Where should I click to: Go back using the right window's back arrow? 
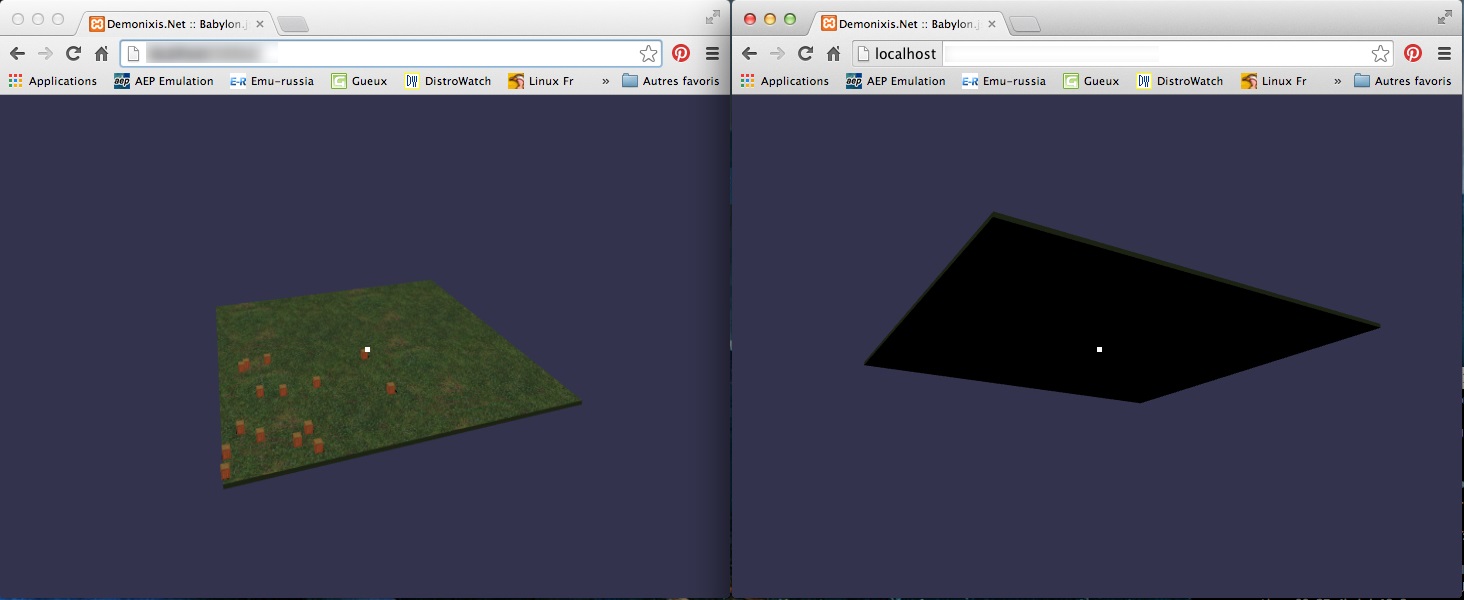(x=749, y=54)
